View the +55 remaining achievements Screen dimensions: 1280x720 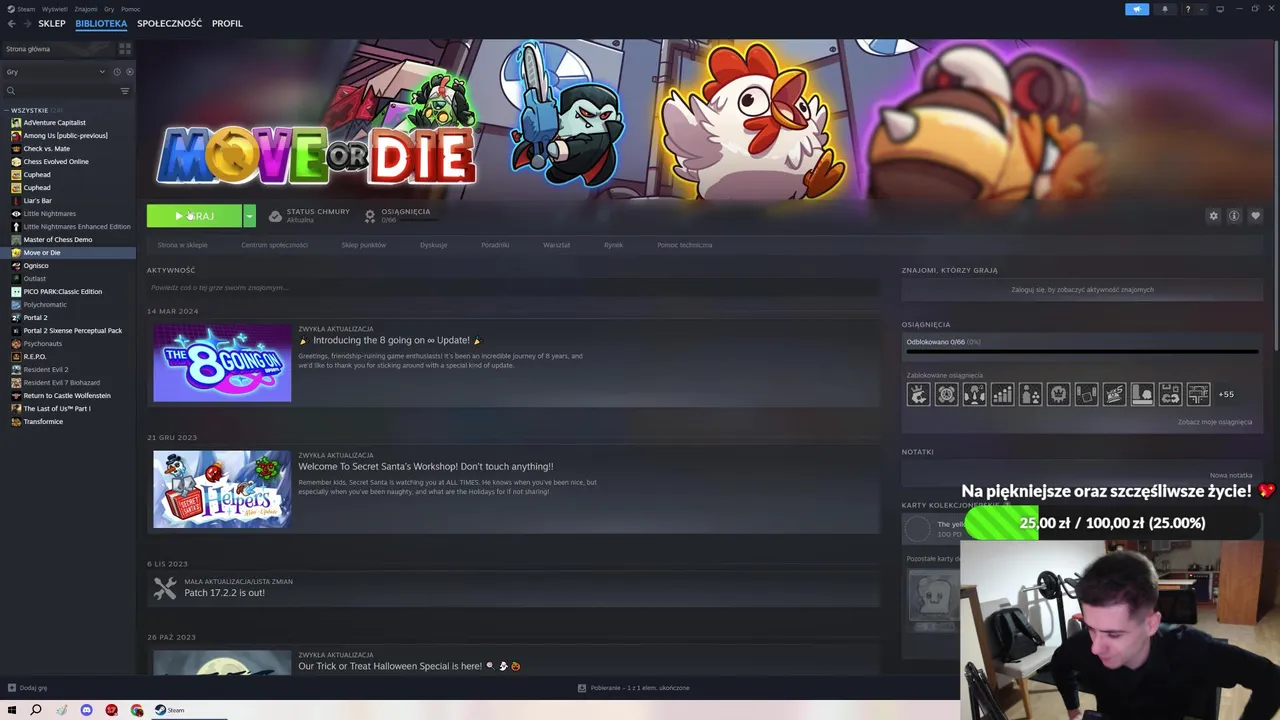(1225, 394)
